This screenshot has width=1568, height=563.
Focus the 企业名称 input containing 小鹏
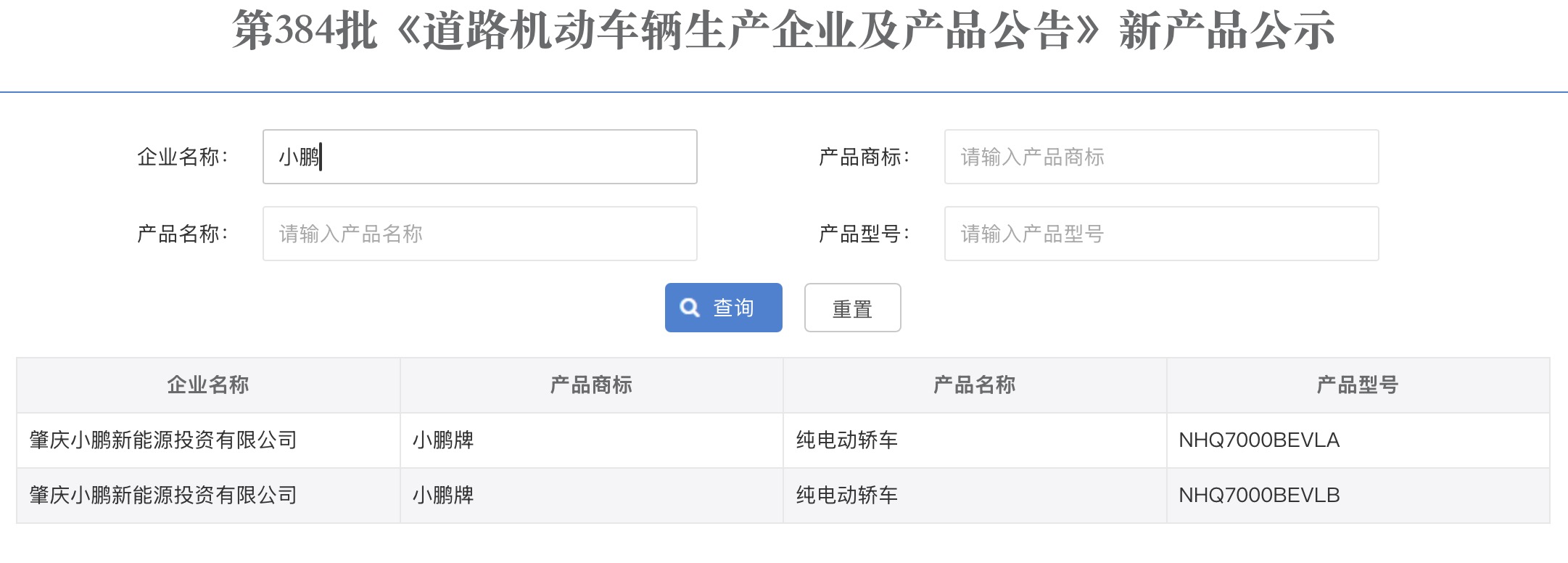(x=479, y=157)
